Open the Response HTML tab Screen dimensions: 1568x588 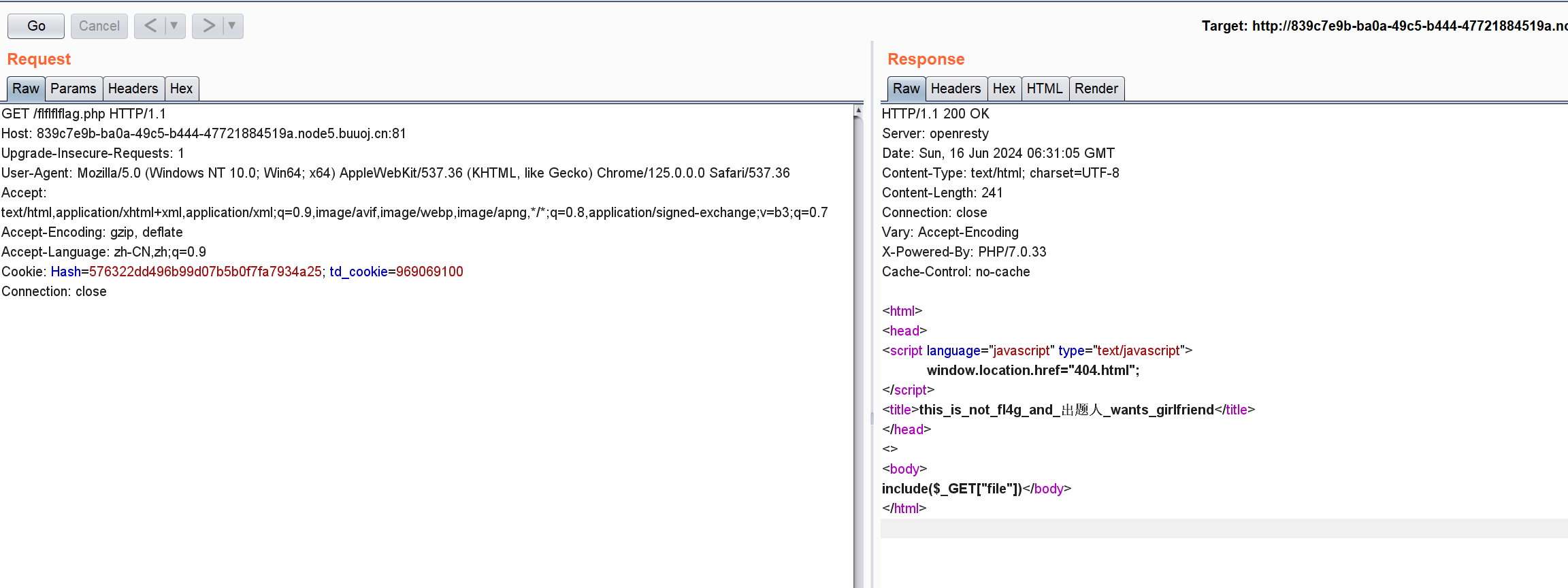[x=1045, y=88]
